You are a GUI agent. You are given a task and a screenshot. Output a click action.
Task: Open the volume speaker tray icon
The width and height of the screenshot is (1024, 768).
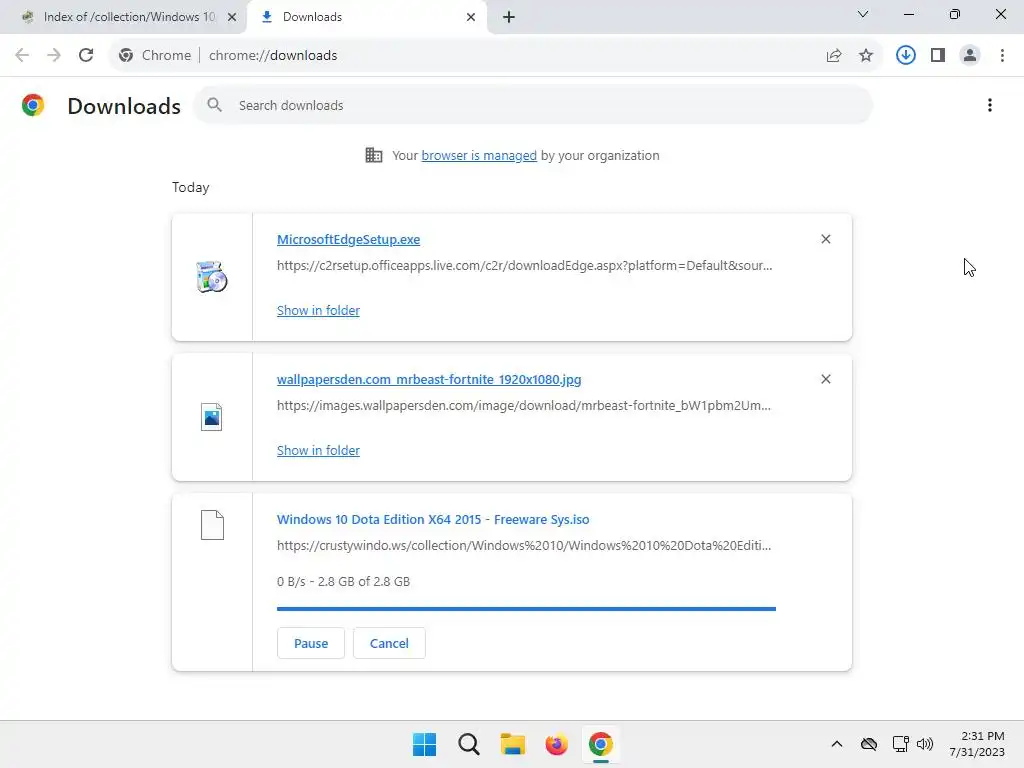click(x=925, y=744)
